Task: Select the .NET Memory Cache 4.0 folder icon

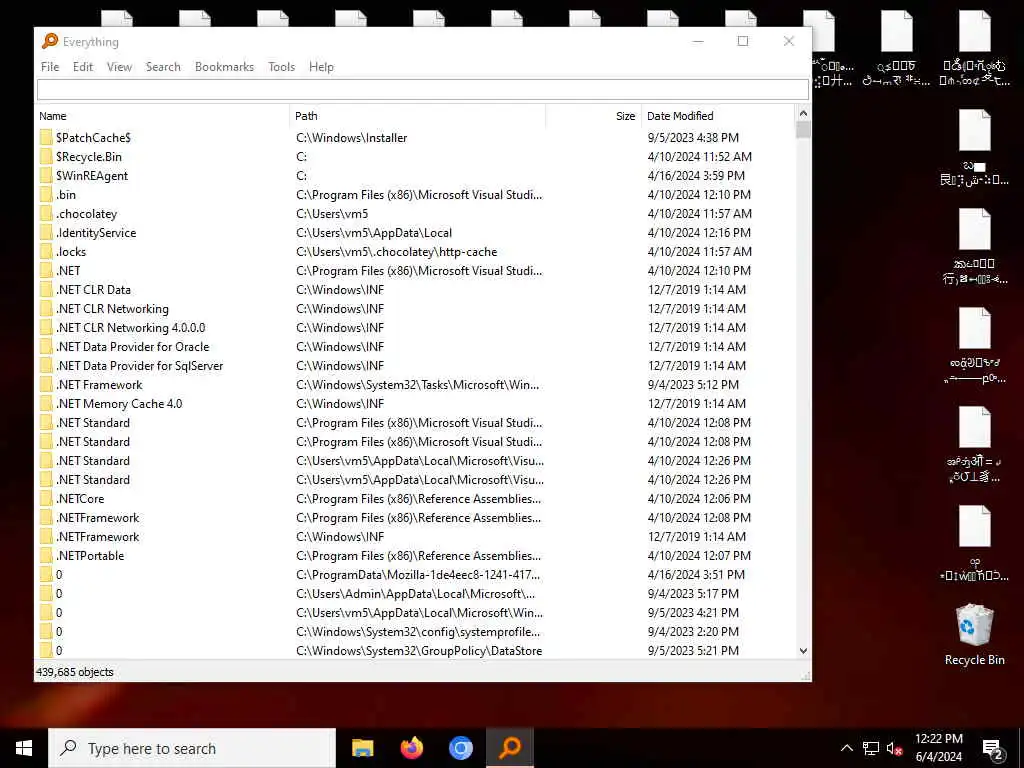Action: pyautogui.click(x=46, y=404)
